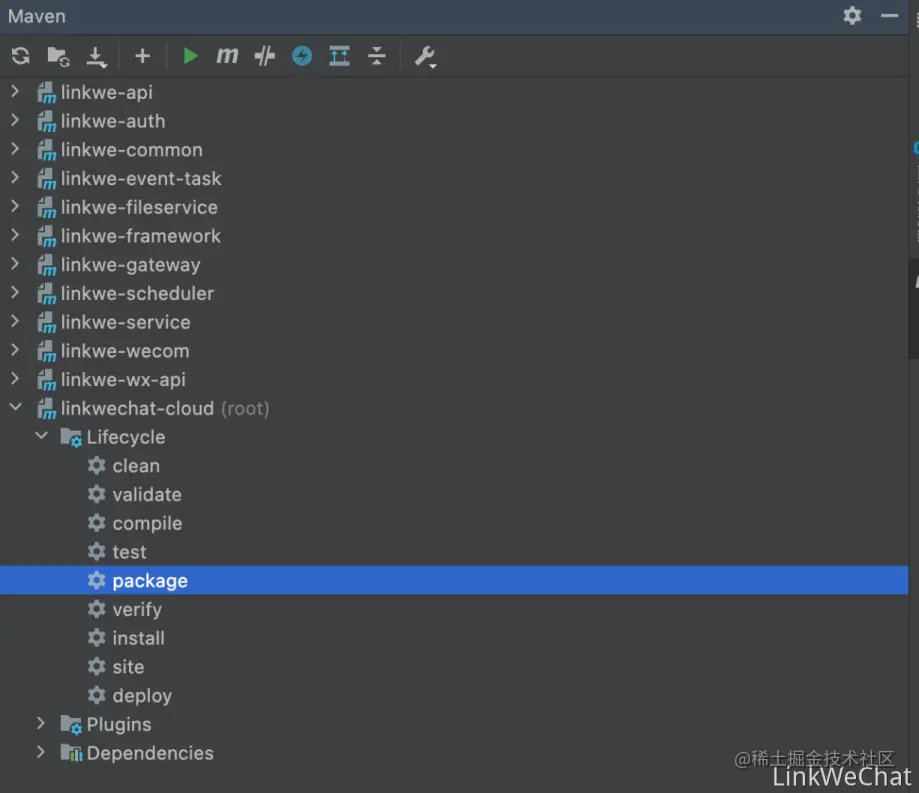Click module icon of linkwechat-cloud
Image resolution: width=919 pixels, height=793 pixels.
[46, 409]
